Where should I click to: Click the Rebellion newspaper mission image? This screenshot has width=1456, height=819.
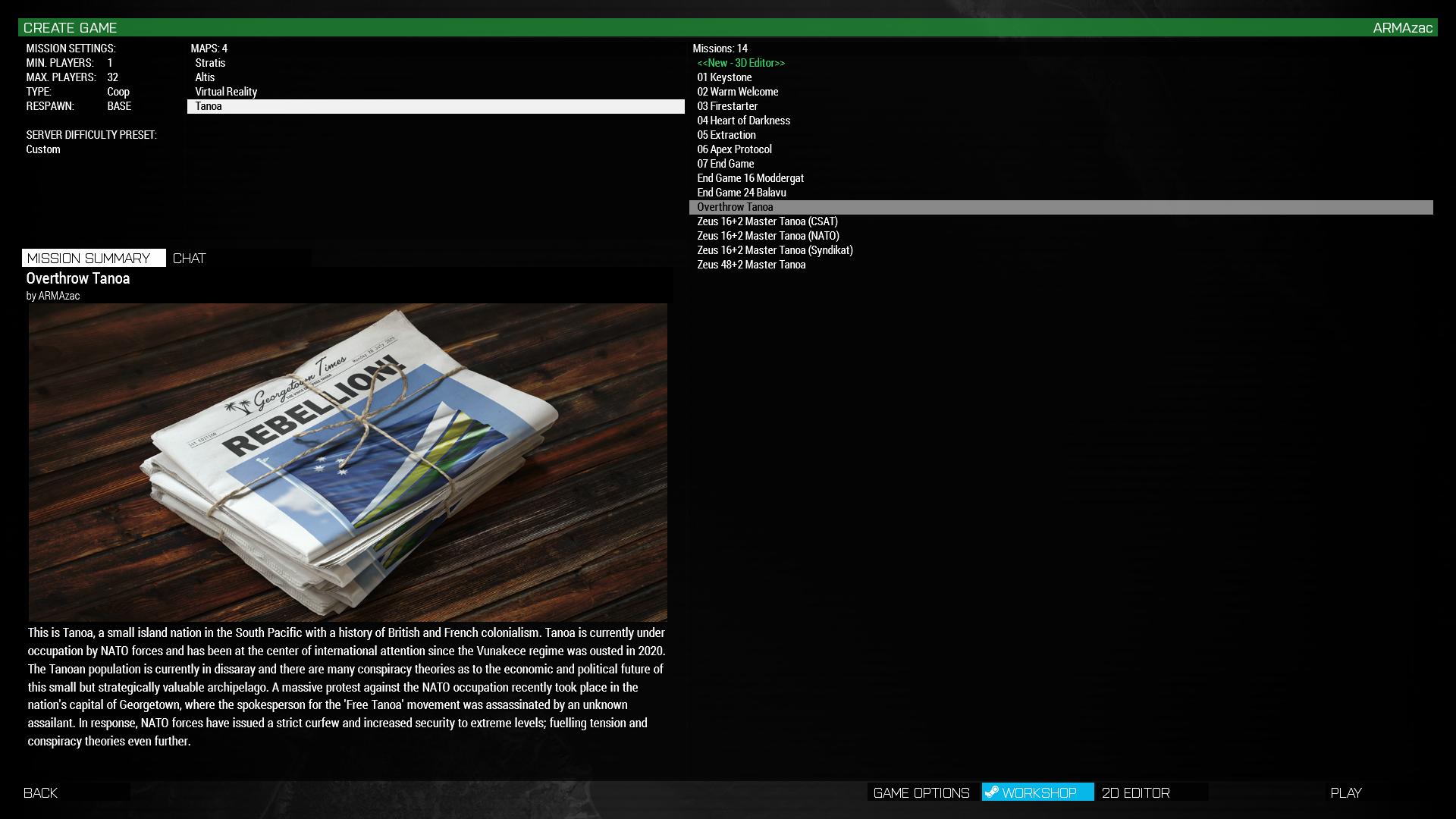347,463
